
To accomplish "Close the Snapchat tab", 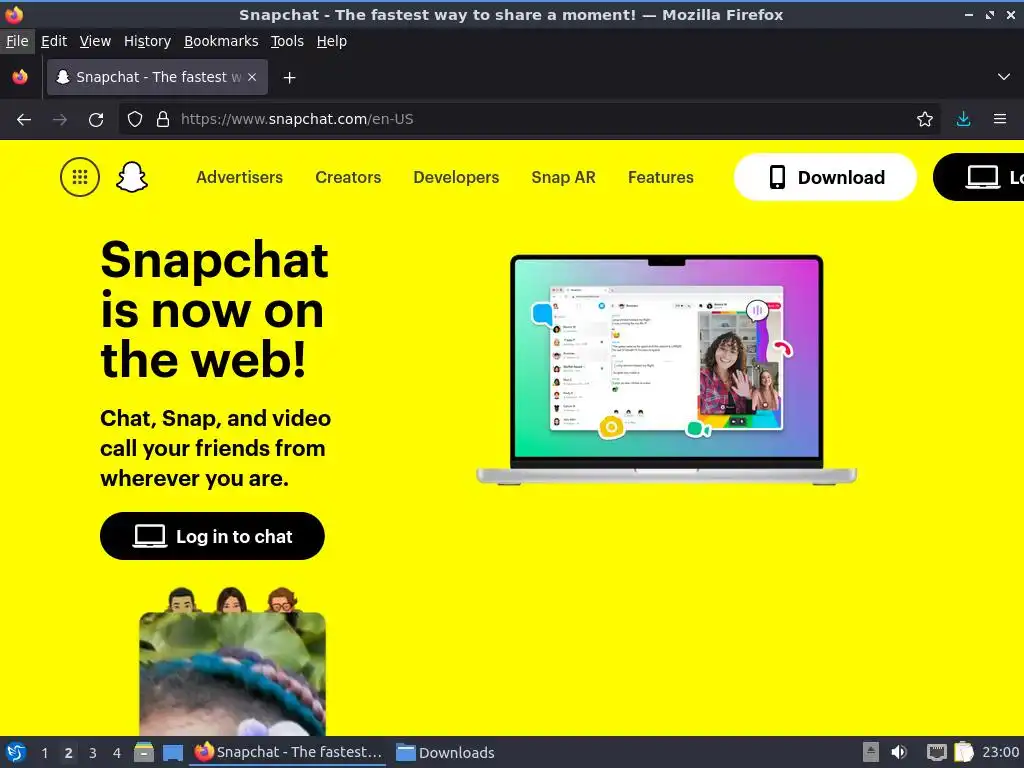I will 252,77.
